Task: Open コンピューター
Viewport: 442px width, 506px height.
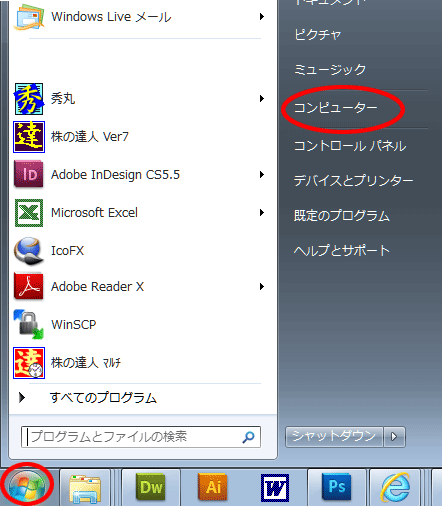Action: point(336,108)
